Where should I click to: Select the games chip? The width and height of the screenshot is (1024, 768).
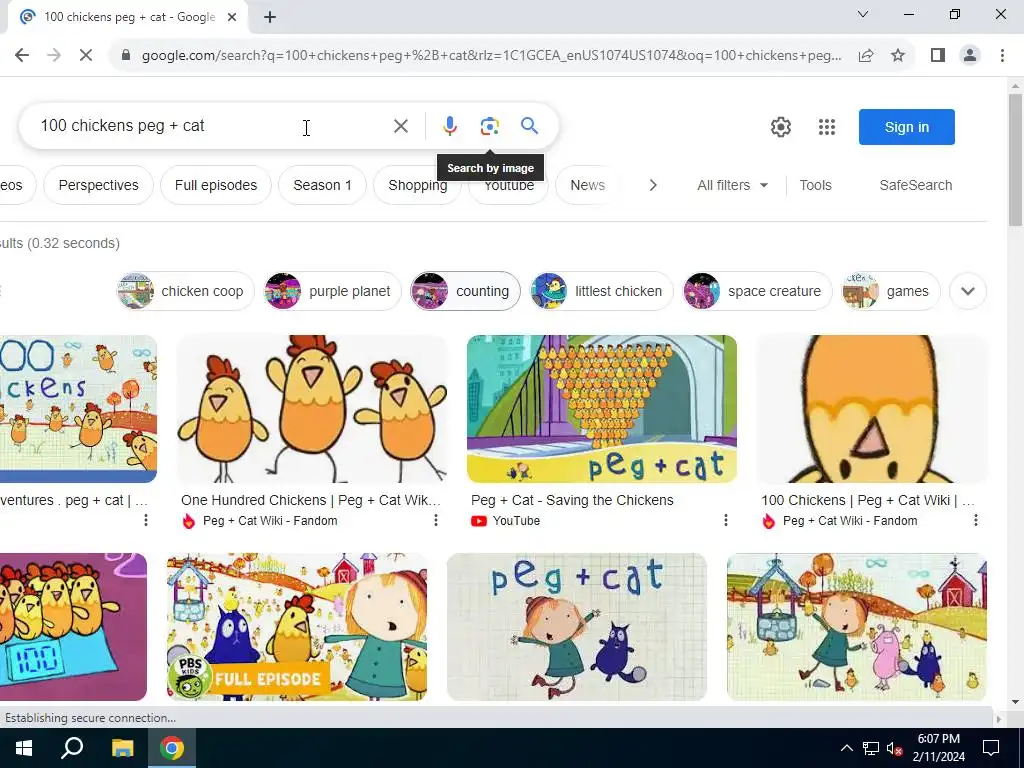tap(890, 291)
